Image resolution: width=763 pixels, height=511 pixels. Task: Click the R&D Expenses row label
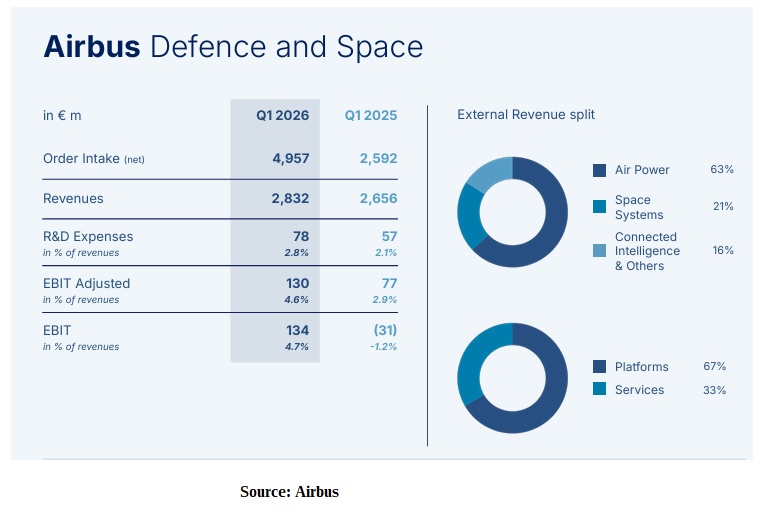click(88, 237)
